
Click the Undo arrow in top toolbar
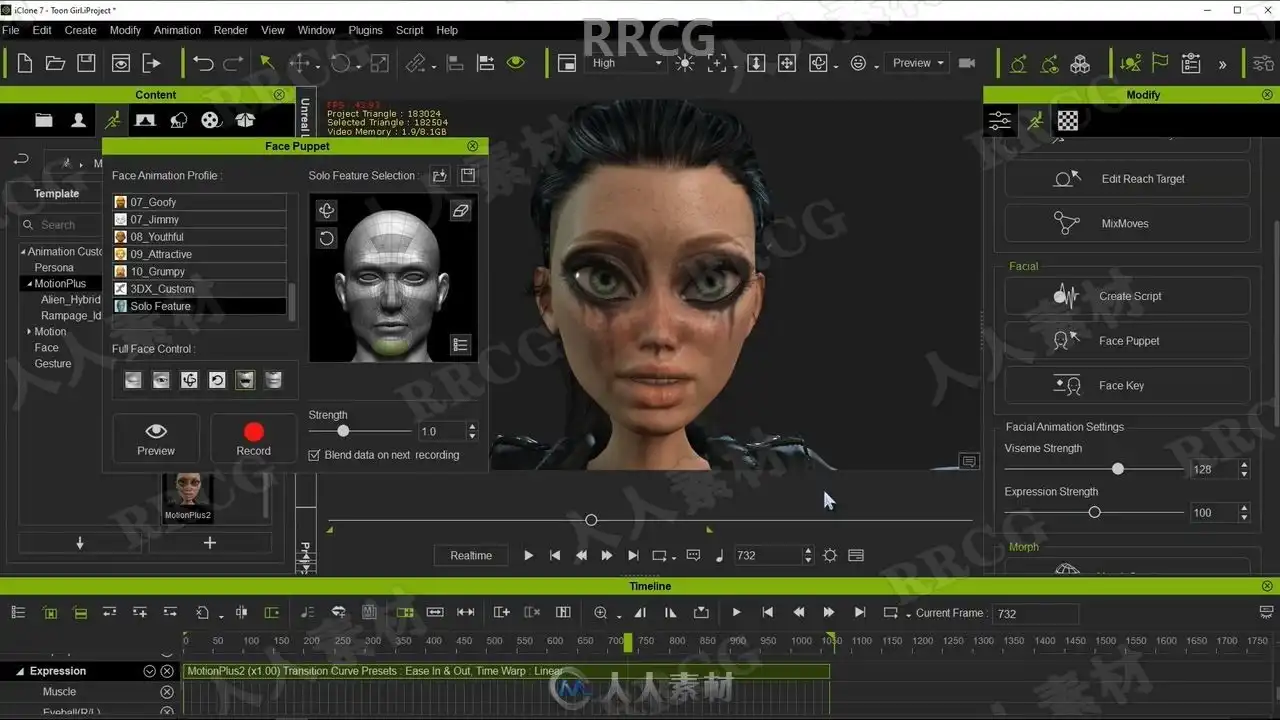pyautogui.click(x=203, y=63)
